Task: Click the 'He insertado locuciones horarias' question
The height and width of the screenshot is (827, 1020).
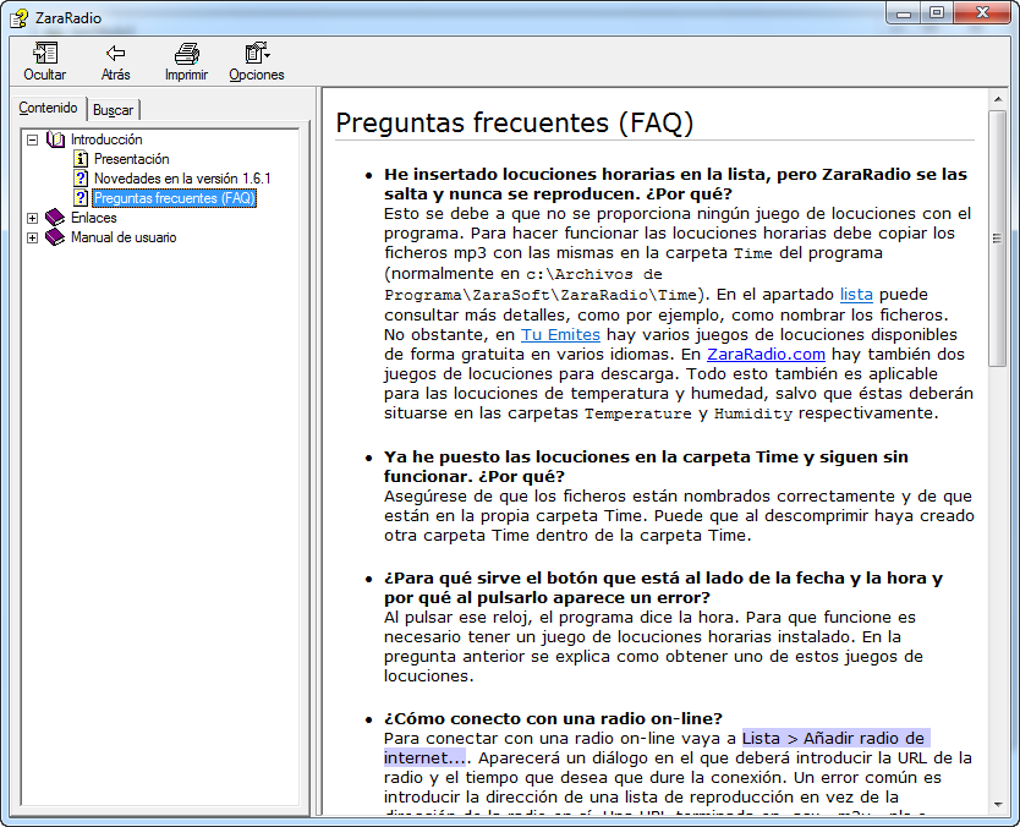Action: tap(675, 183)
